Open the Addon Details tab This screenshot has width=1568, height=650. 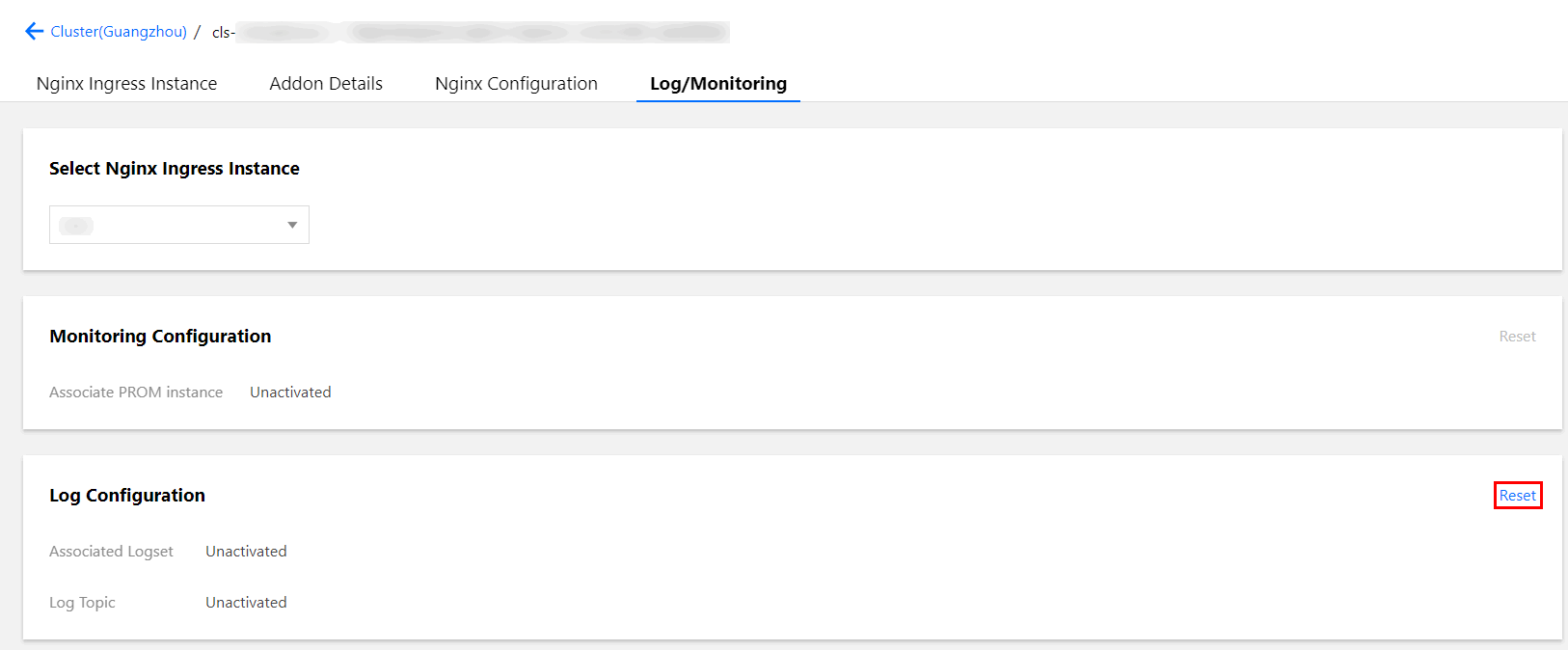(326, 84)
